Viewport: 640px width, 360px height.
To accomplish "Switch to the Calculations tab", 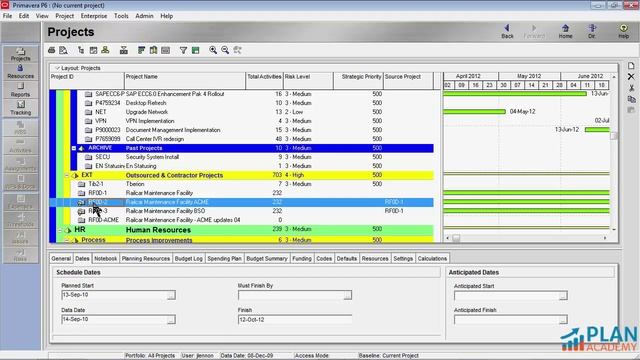I will click(x=432, y=258).
